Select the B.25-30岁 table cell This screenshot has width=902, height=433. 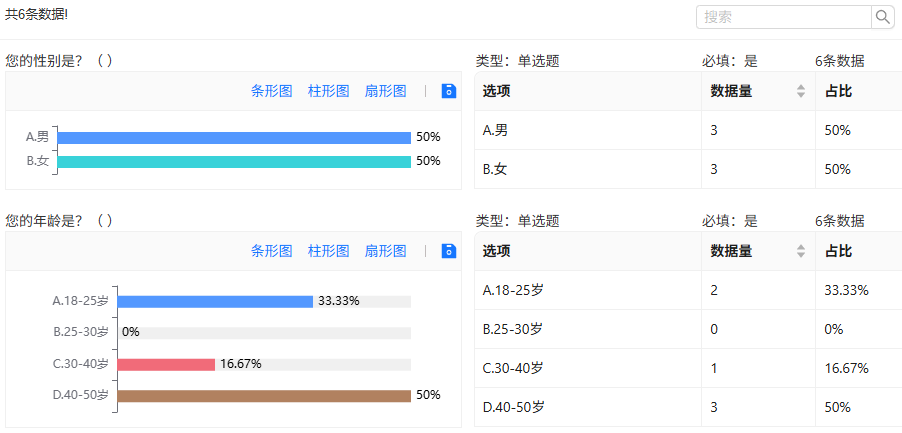pyautogui.click(x=588, y=329)
